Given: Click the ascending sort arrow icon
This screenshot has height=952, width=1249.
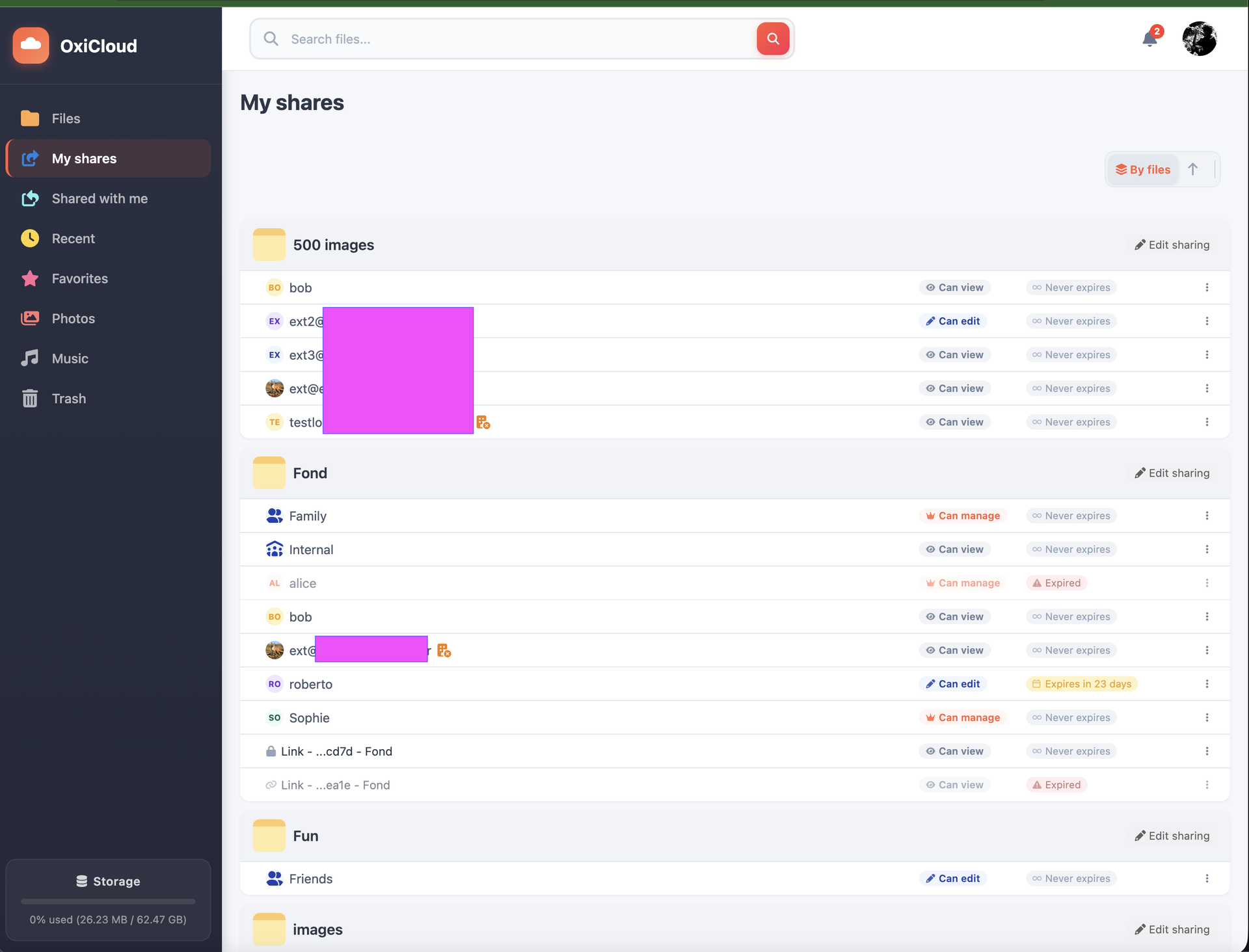Looking at the screenshot, I should click(x=1192, y=169).
